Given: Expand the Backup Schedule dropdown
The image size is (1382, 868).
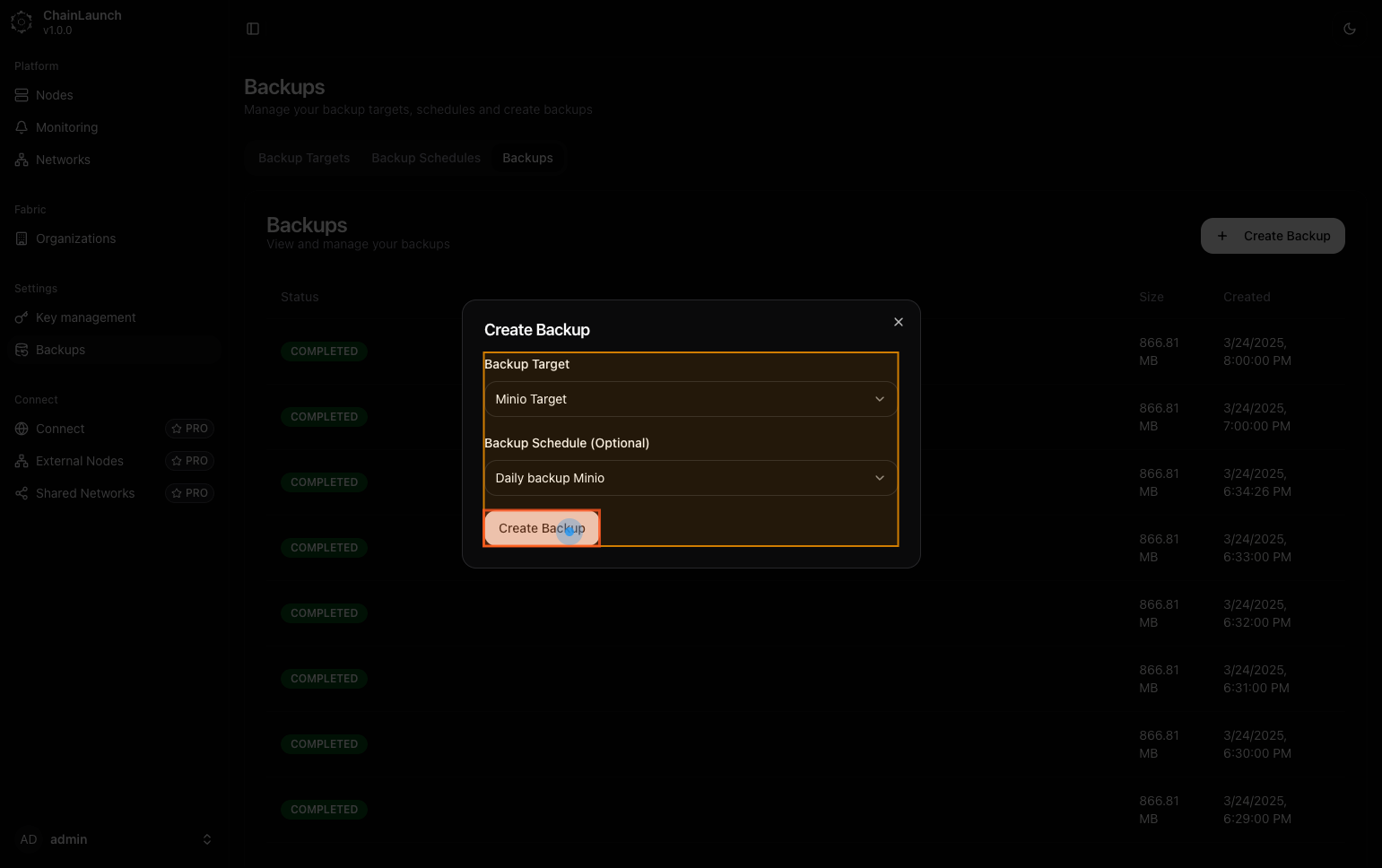Looking at the screenshot, I should 690,478.
